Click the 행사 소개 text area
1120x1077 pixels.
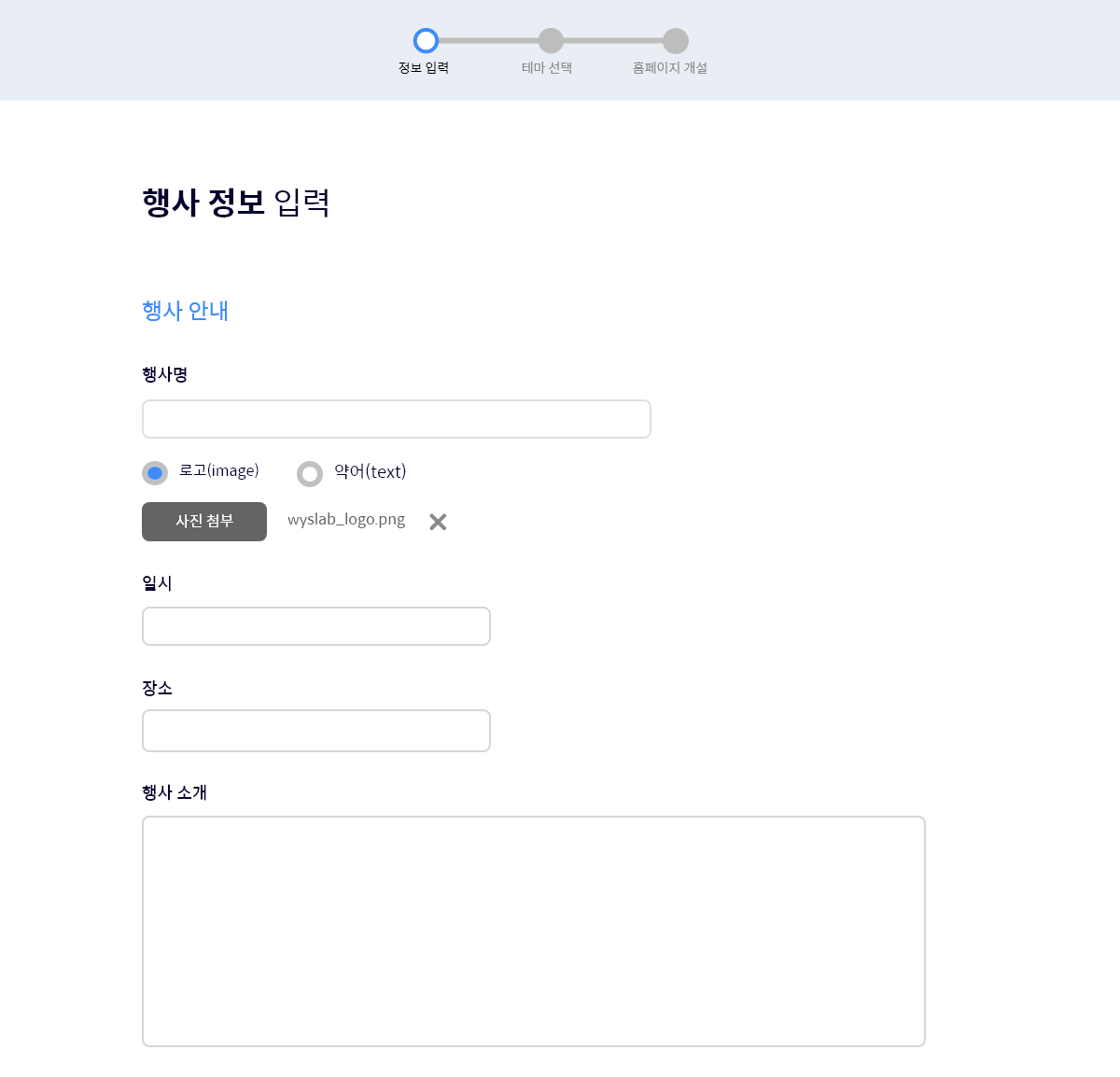pyautogui.click(x=533, y=930)
